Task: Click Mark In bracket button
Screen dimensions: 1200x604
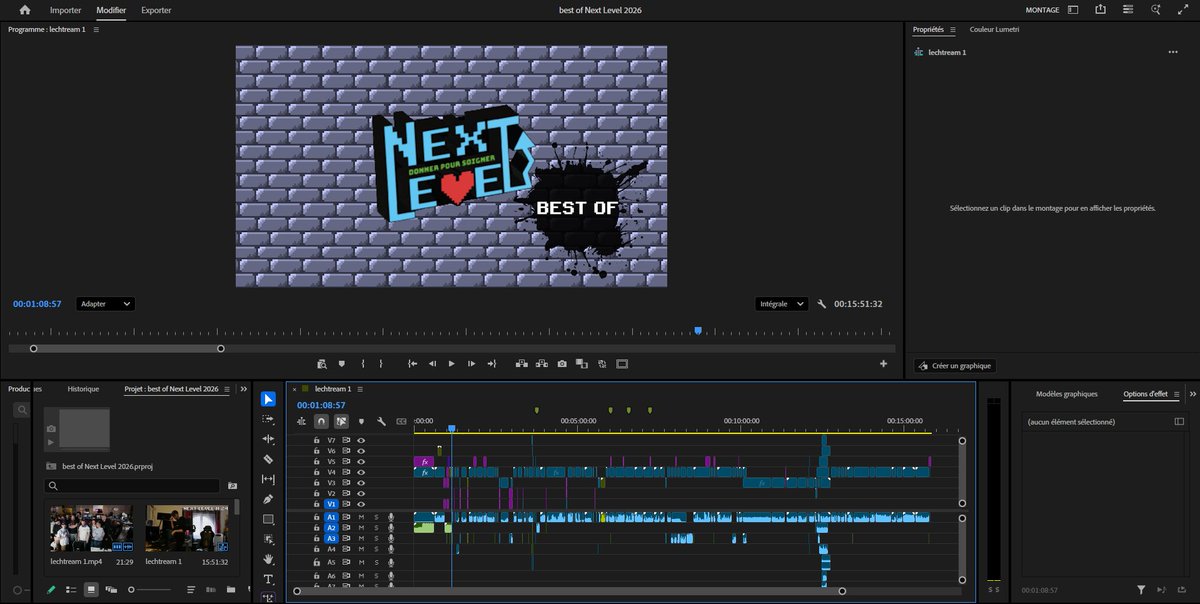Action: 362,364
